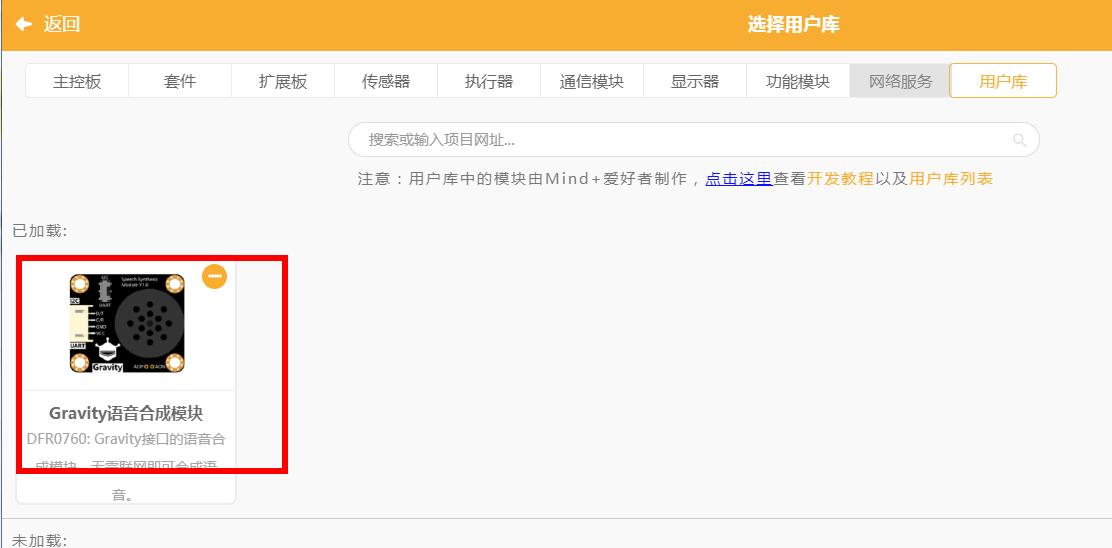Open the 用户库列表 link

950,179
